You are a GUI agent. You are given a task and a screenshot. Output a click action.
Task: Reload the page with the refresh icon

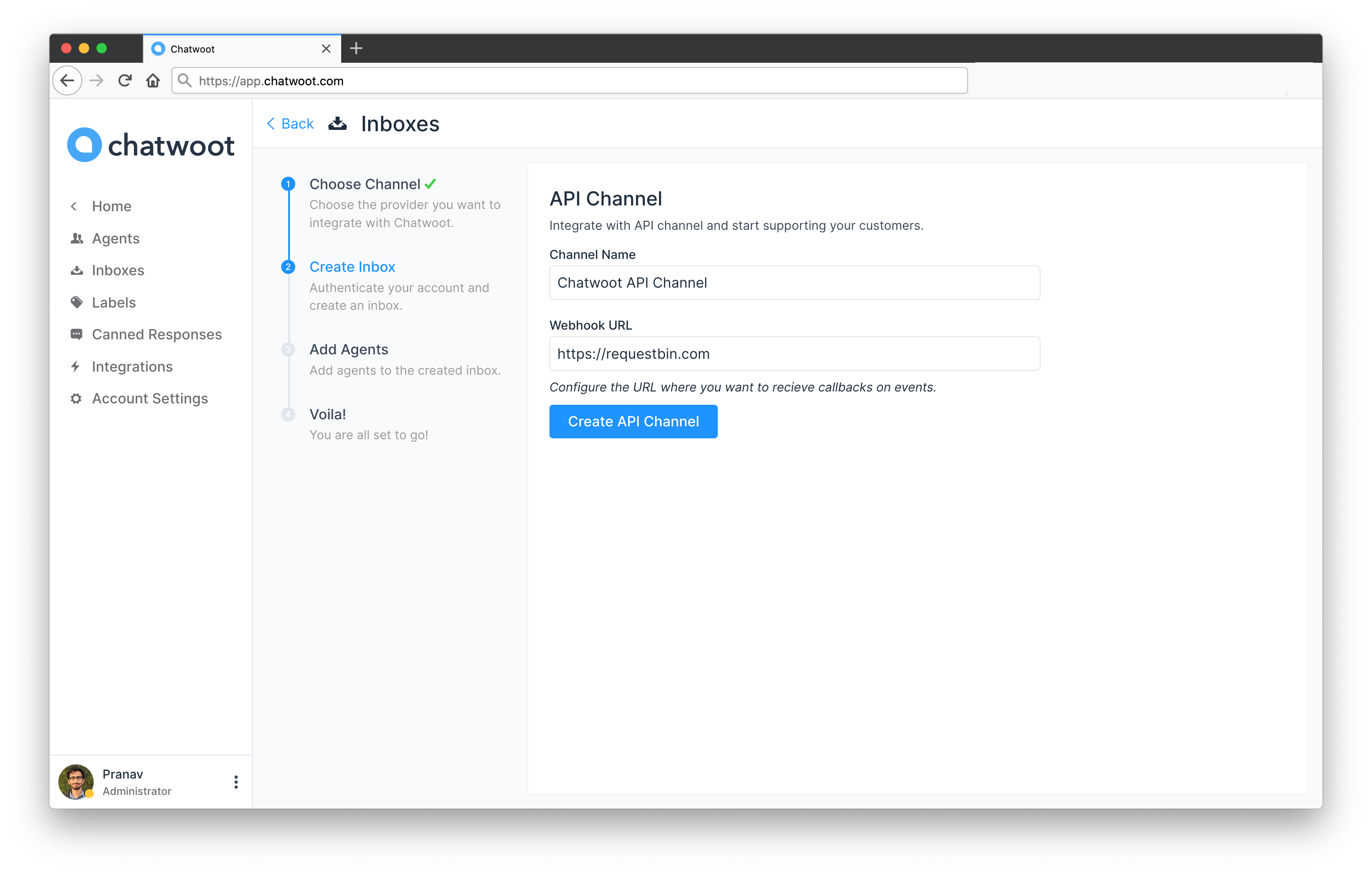tap(125, 81)
